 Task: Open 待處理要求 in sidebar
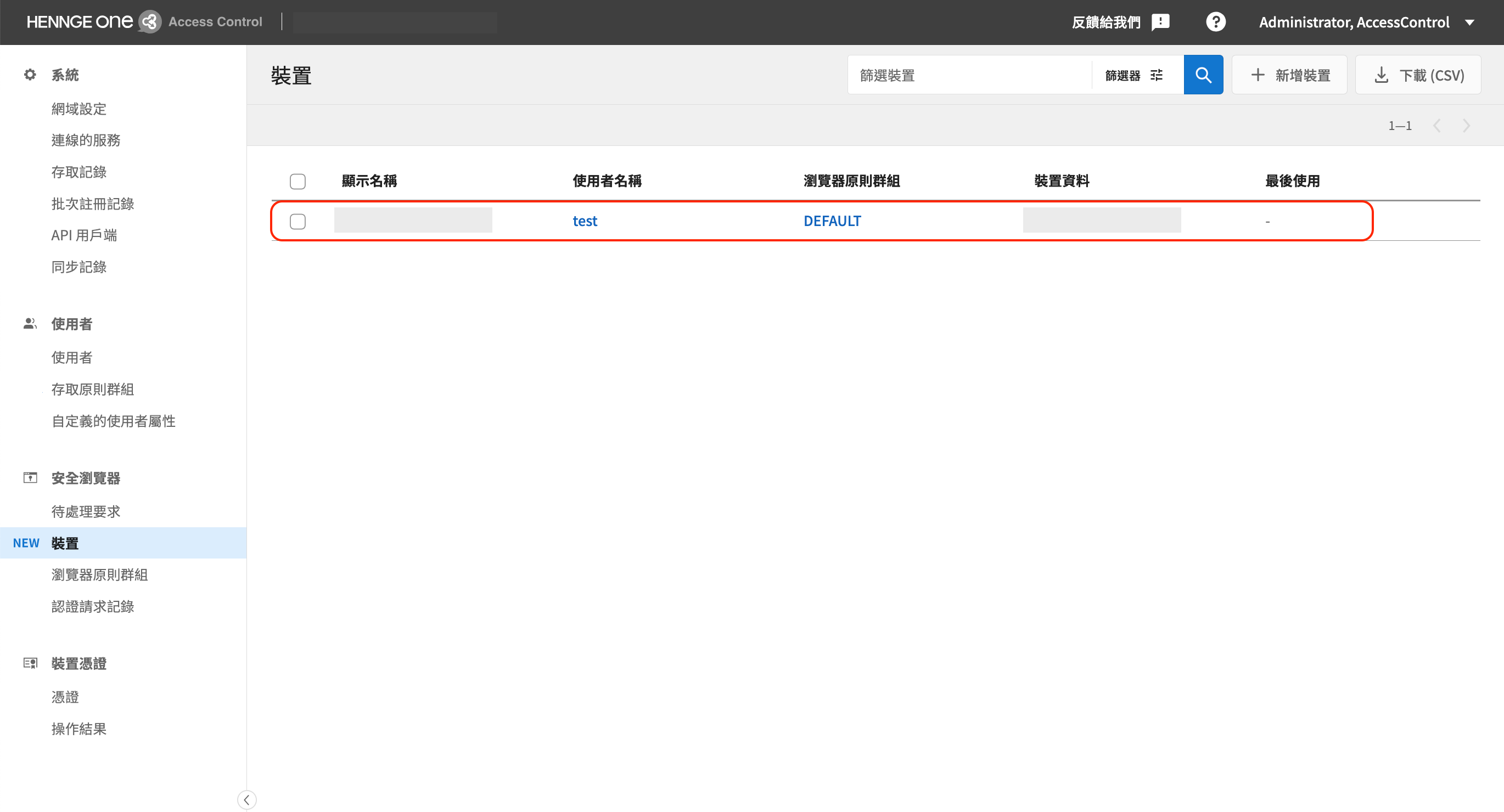86,511
